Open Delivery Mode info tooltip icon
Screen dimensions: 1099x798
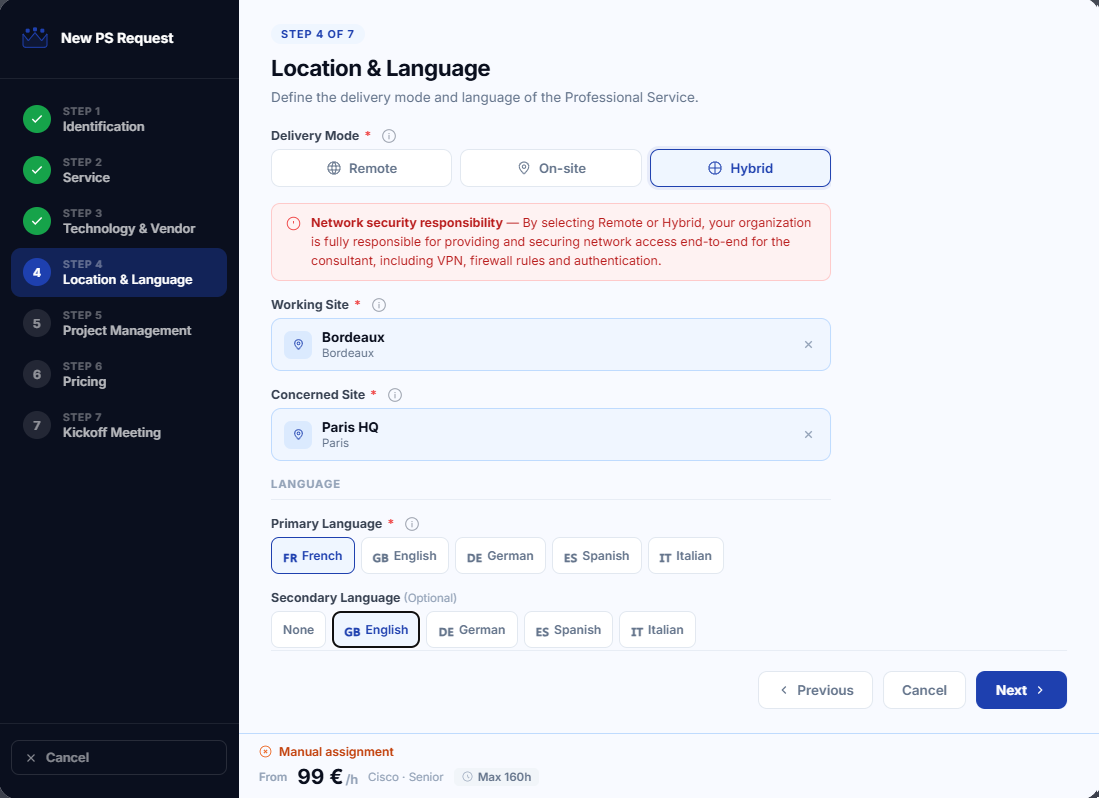[x=389, y=136]
